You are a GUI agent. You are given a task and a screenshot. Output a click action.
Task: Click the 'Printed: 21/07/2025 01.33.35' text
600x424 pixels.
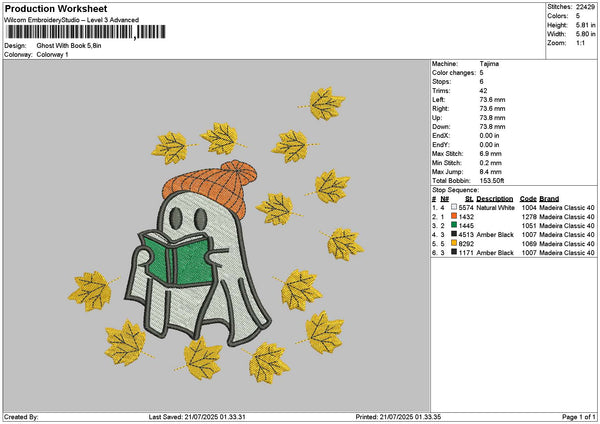[398, 417]
